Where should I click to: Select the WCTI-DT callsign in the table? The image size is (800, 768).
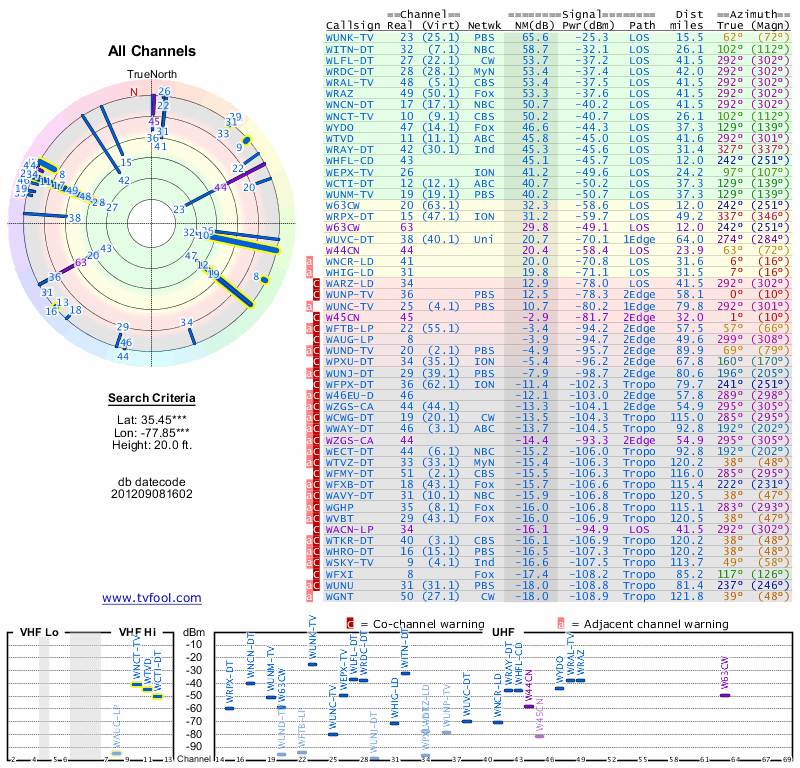point(350,183)
